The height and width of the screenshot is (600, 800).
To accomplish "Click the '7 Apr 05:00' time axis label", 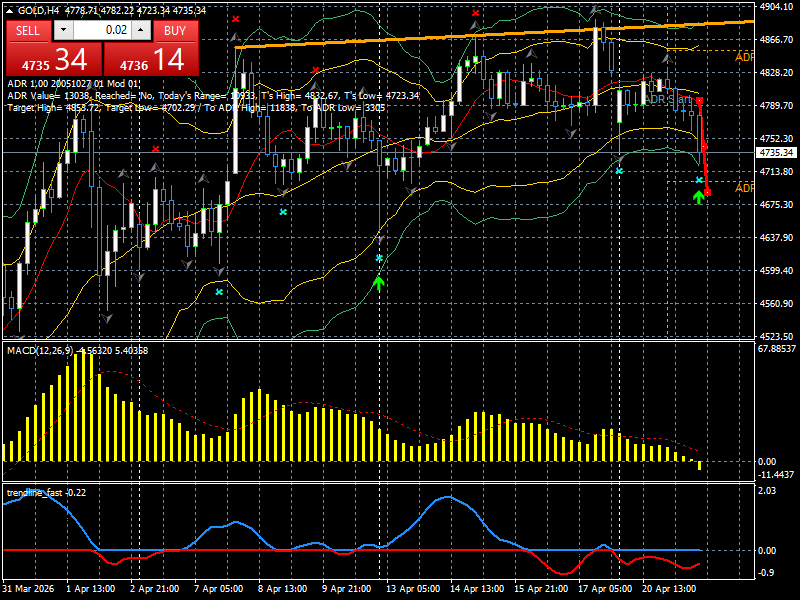I will (x=219, y=588).
